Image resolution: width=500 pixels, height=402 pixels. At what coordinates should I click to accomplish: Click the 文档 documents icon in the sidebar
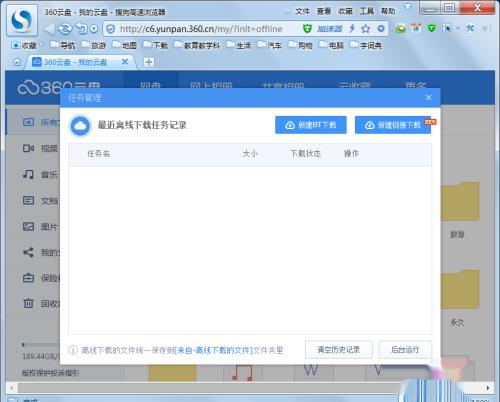click(x=28, y=200)
